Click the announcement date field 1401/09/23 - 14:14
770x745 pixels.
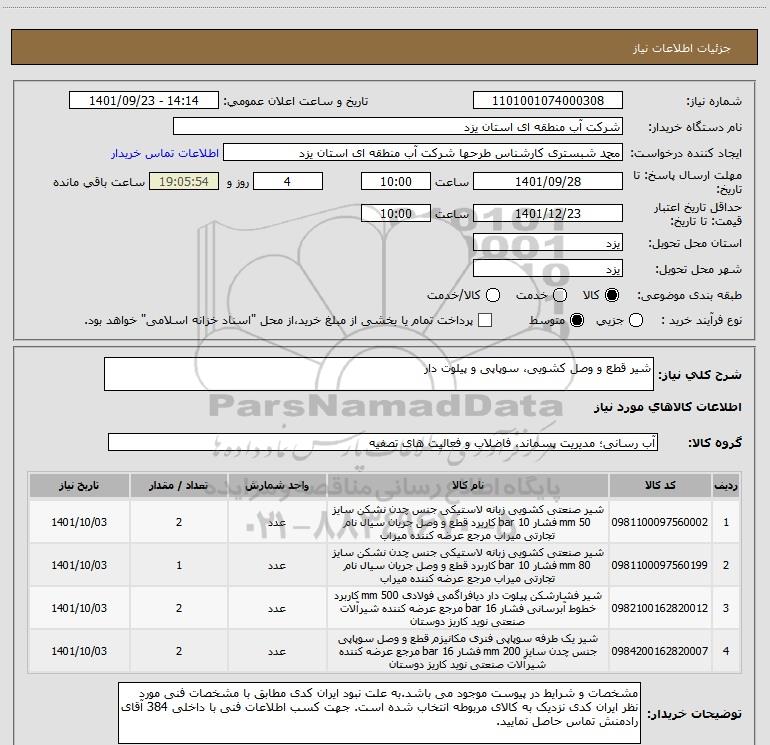click(x=143, y=101)
